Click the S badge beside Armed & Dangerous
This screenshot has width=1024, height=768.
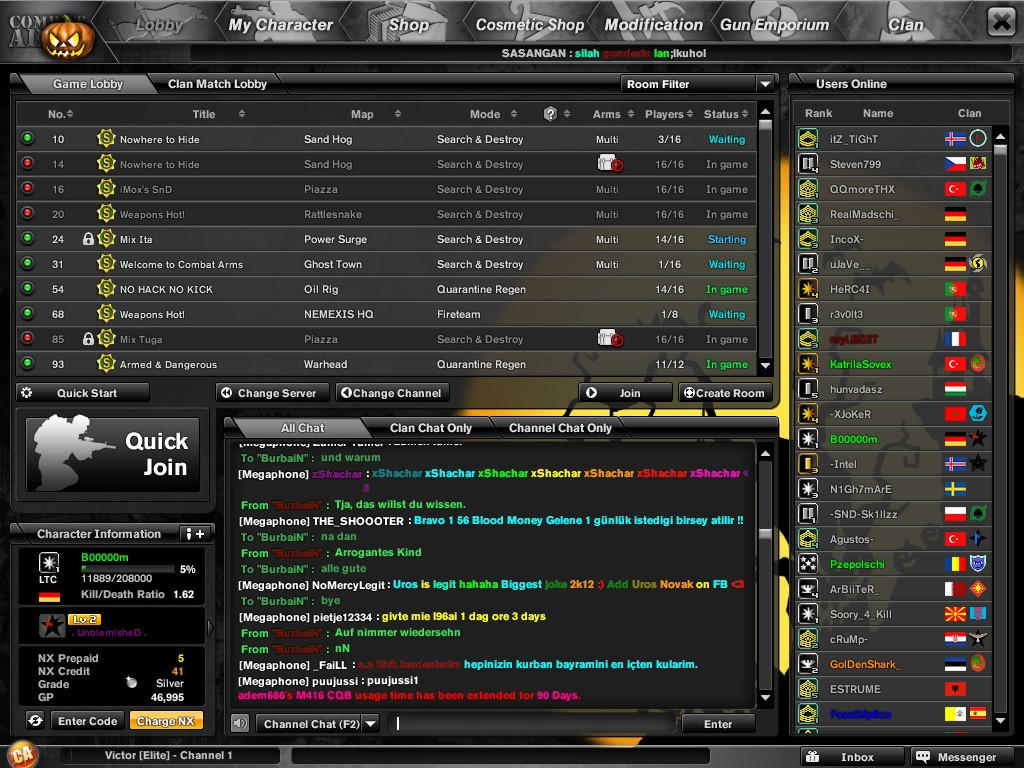pos(106,363)
